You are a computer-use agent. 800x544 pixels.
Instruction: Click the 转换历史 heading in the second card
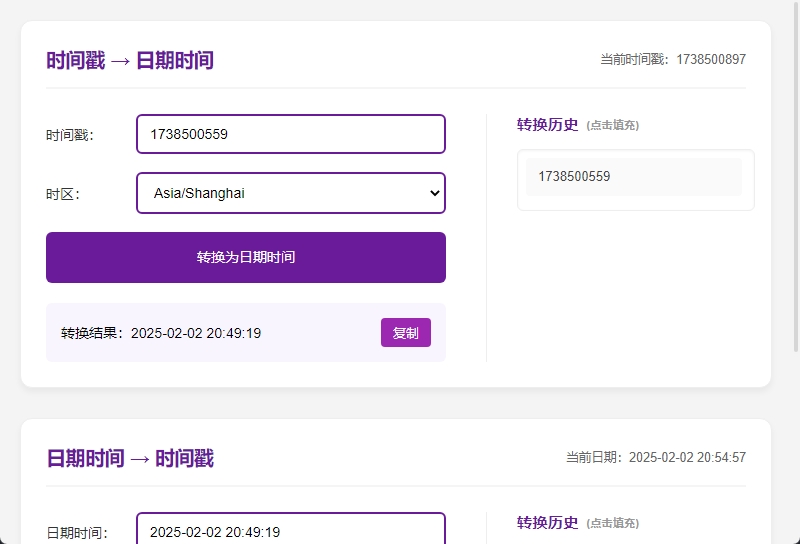pyautogui.click(x=547, y=523)
